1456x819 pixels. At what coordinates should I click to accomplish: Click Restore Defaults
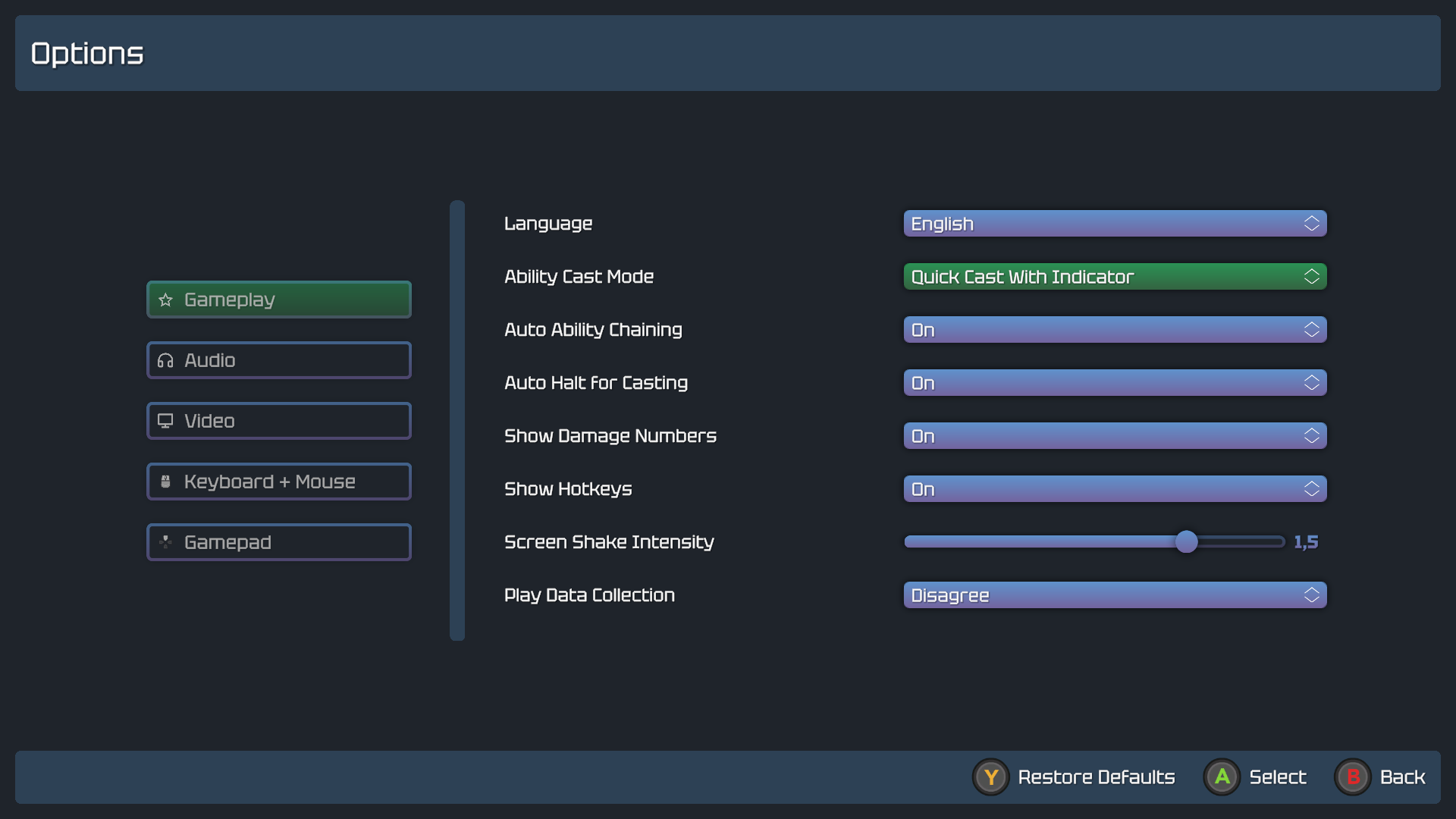[1097, 777]
